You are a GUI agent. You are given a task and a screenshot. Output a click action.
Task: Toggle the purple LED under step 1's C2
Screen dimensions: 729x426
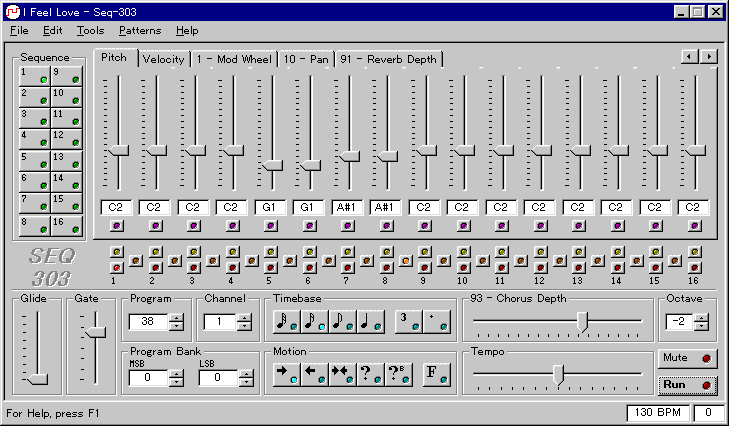[x=116, y=226]
